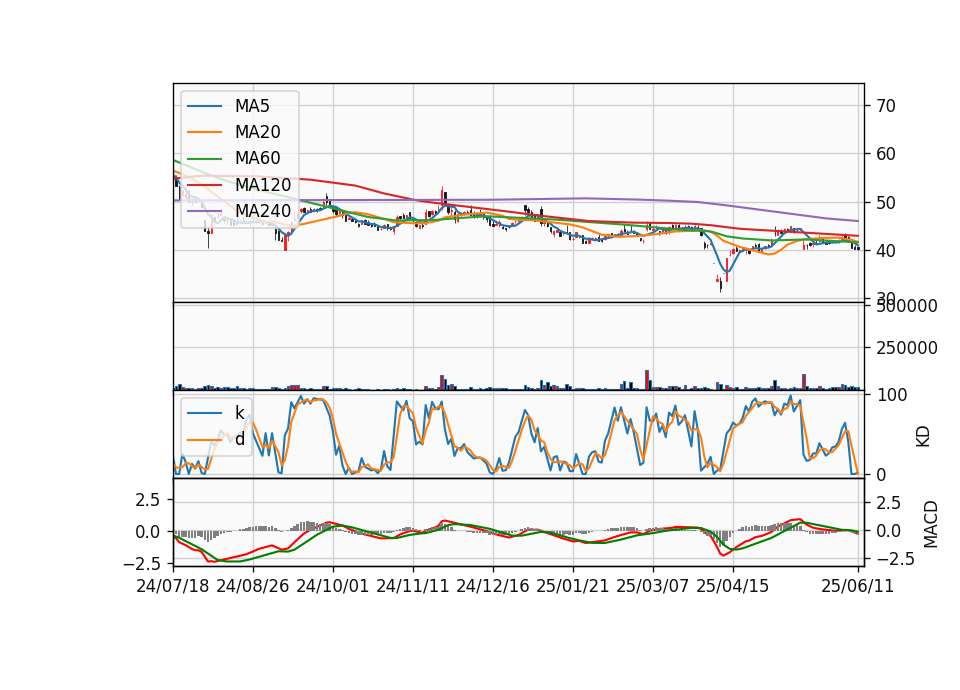Image resolution: width=960 pixels, height=690 pixels.
Task: Click the 24/12/16 date axis label
Action: click(493, 586)
